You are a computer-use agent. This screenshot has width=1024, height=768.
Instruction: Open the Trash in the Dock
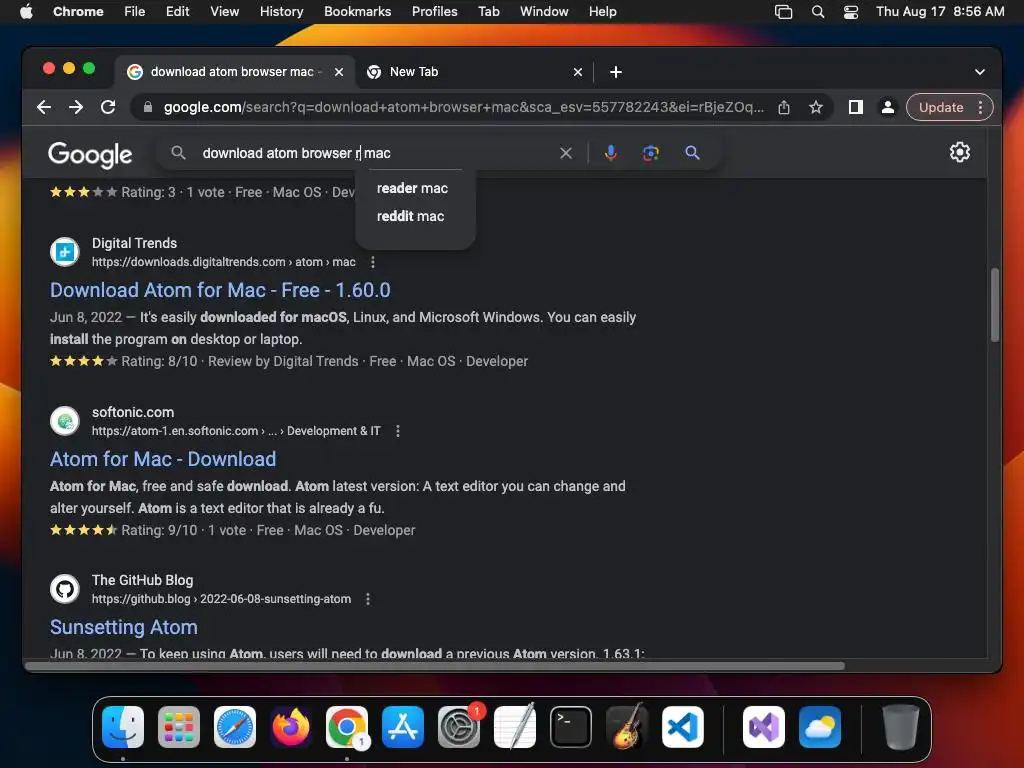click(901, 727)
